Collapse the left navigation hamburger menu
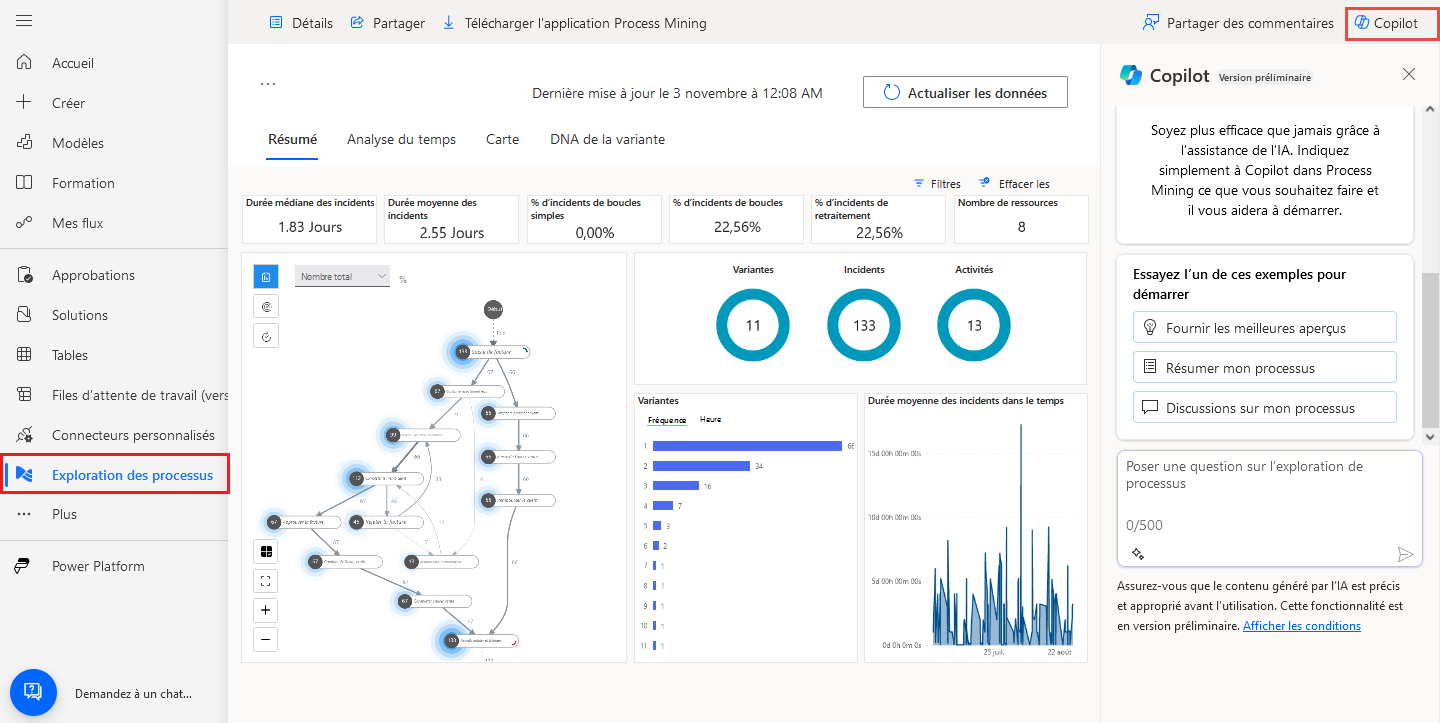 pos(25,21)
